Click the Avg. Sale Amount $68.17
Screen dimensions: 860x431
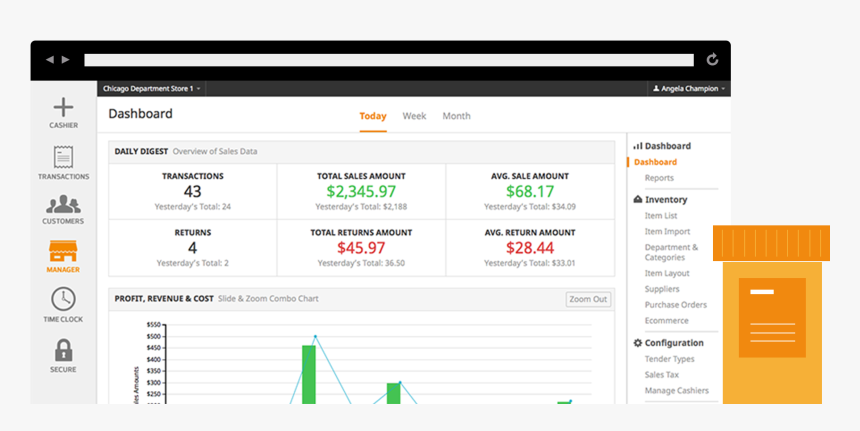[x=530, y=191]
